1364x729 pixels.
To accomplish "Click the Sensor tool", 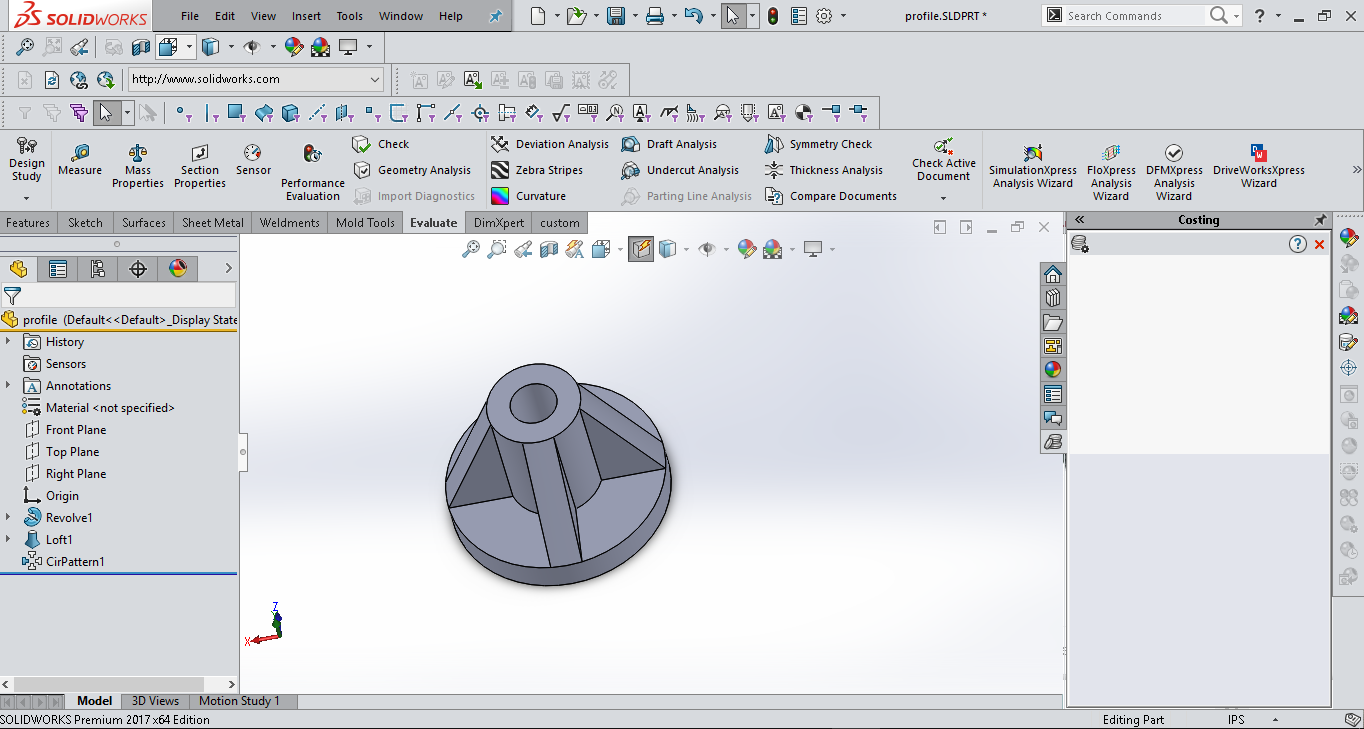I will [253, 161].
